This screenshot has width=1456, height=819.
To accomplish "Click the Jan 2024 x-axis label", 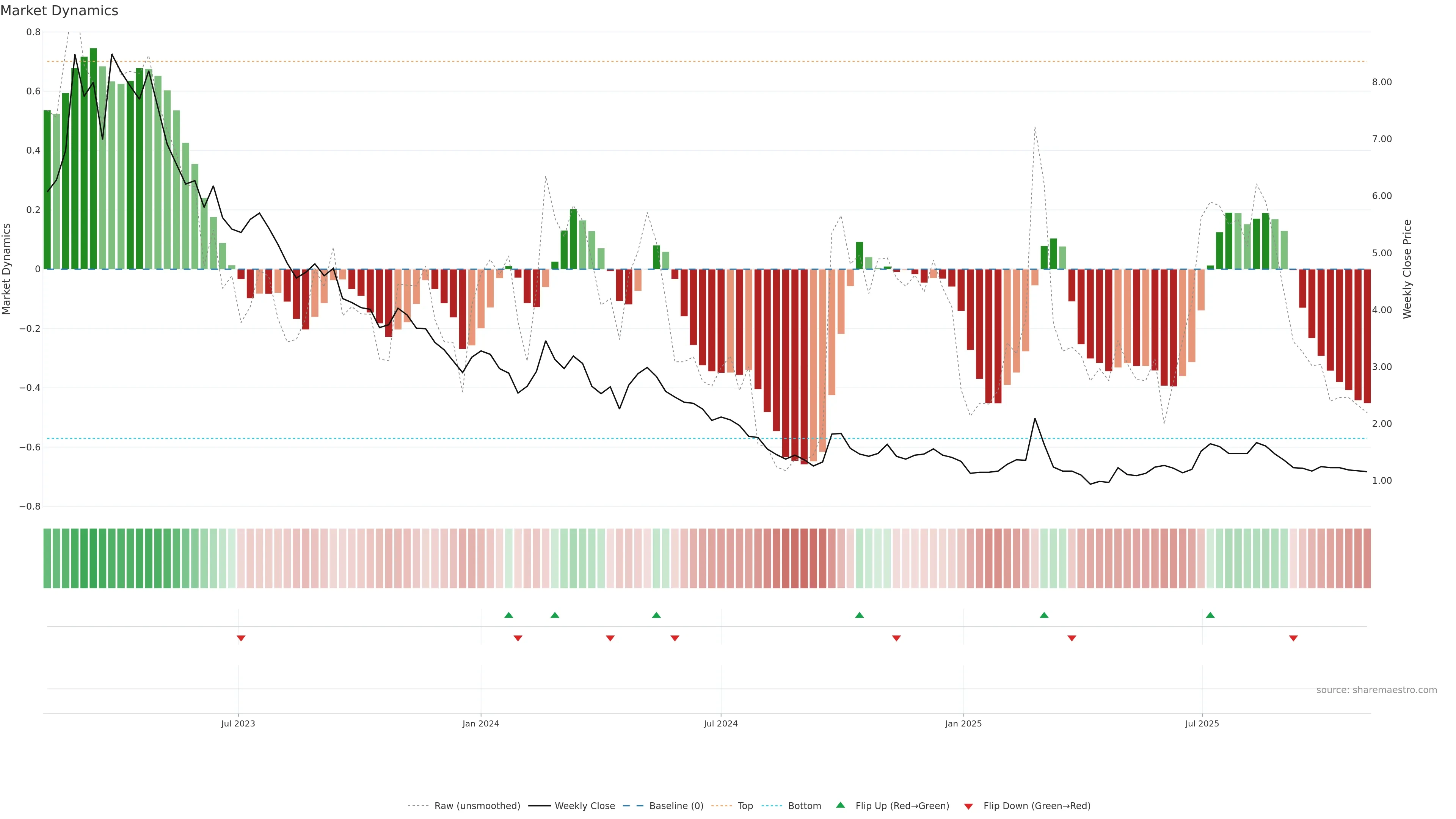I will (x=480, y=723).
